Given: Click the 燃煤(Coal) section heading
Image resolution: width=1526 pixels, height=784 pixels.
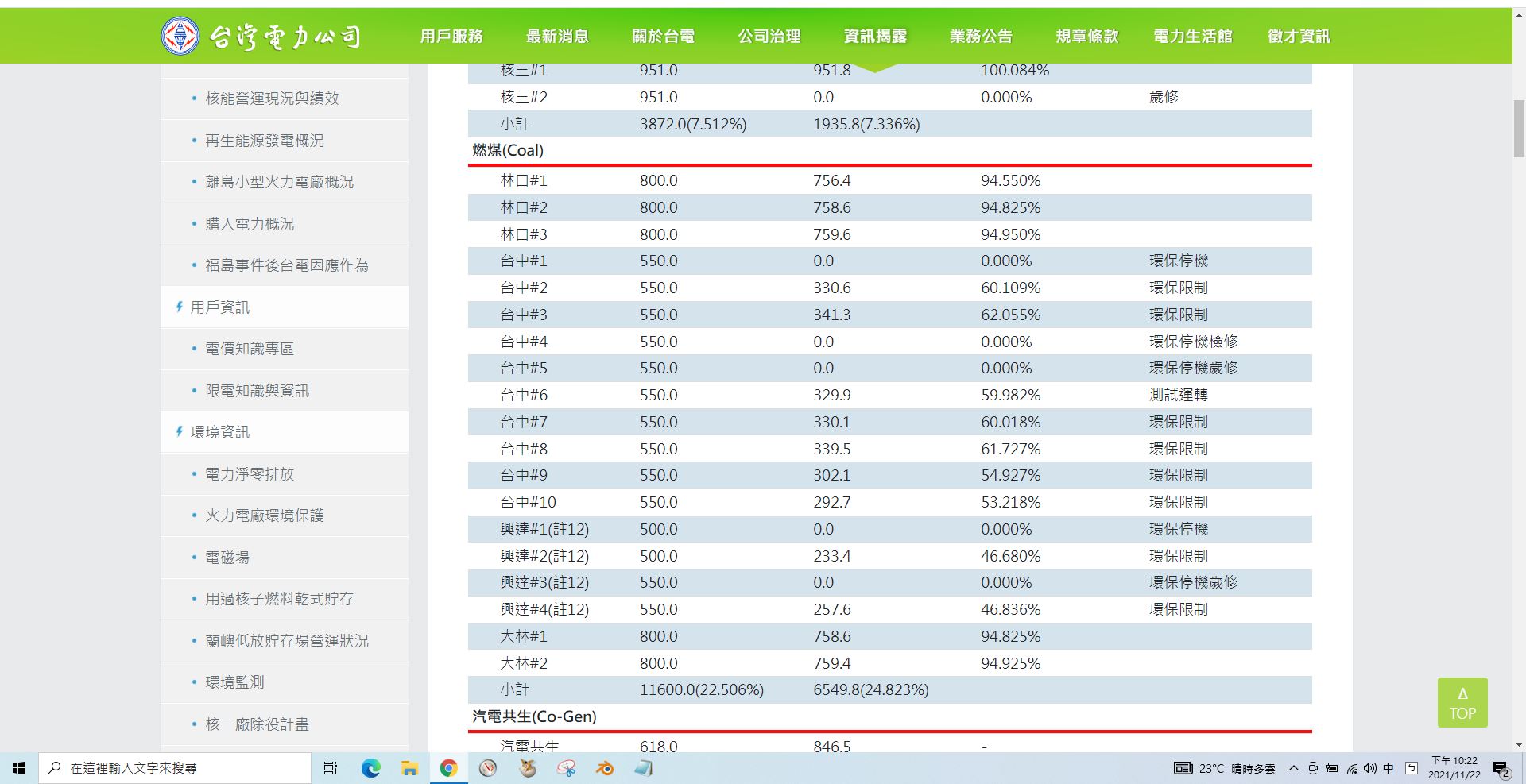Looking at the screenshot, I should tap(508, 150).
